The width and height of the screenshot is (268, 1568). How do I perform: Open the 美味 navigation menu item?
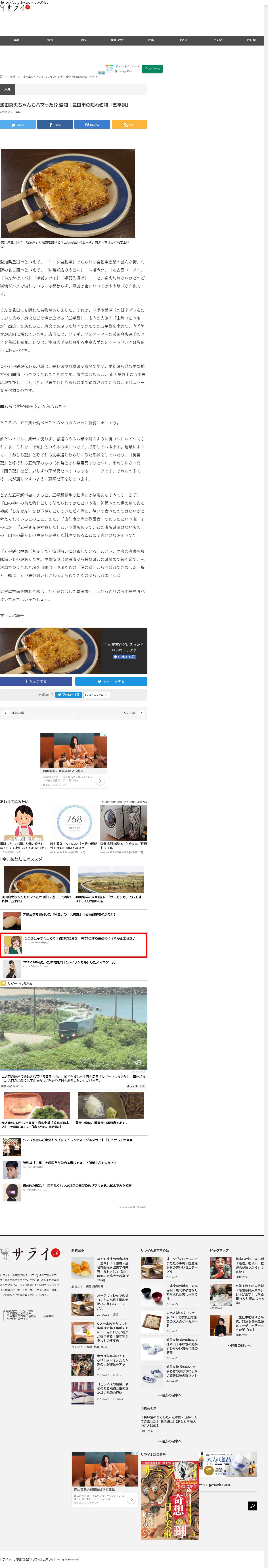tap(17, 40)
